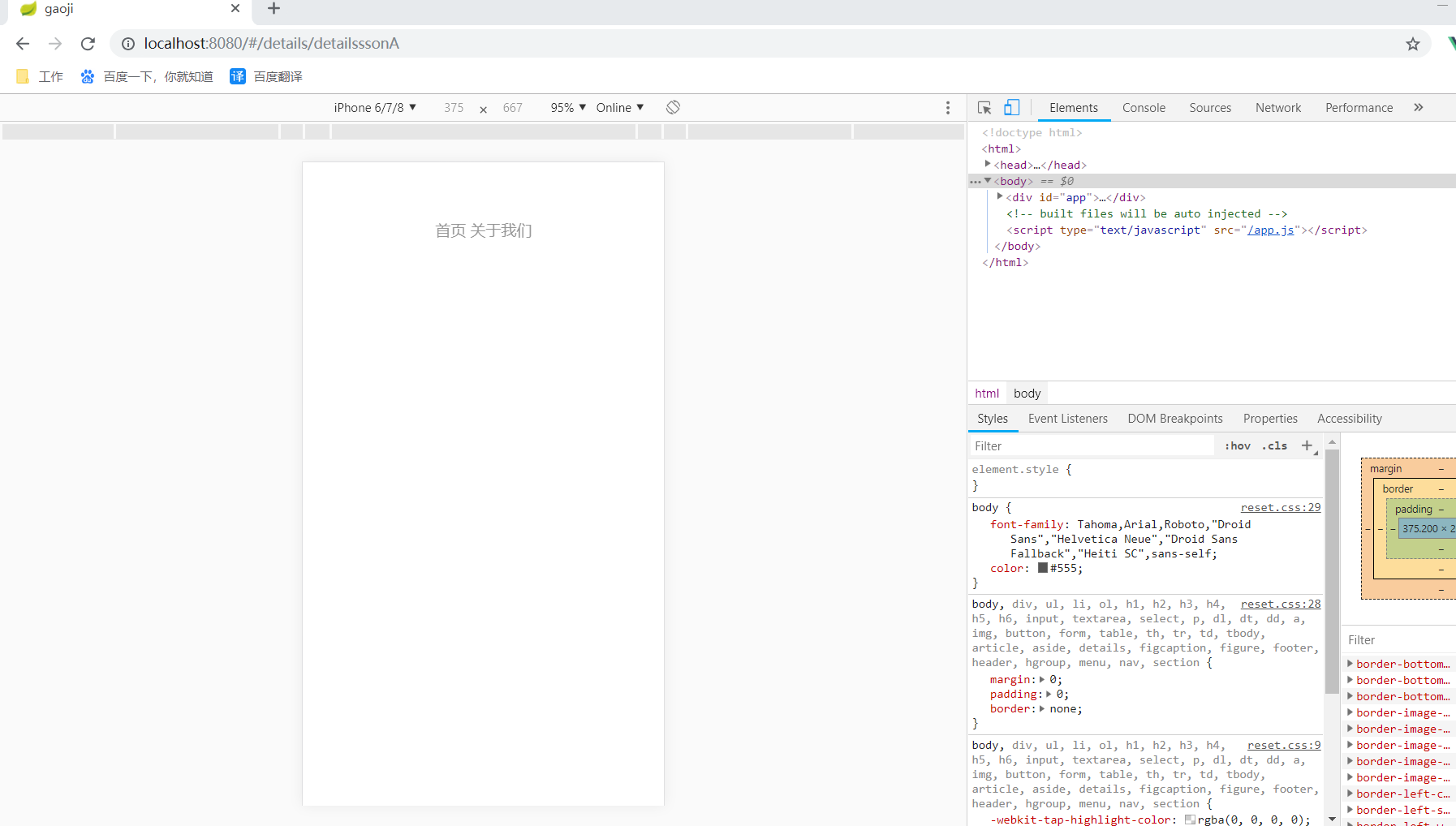Open 百度一下 bookmark
The image size is (1456, 826).
(147, 76)
